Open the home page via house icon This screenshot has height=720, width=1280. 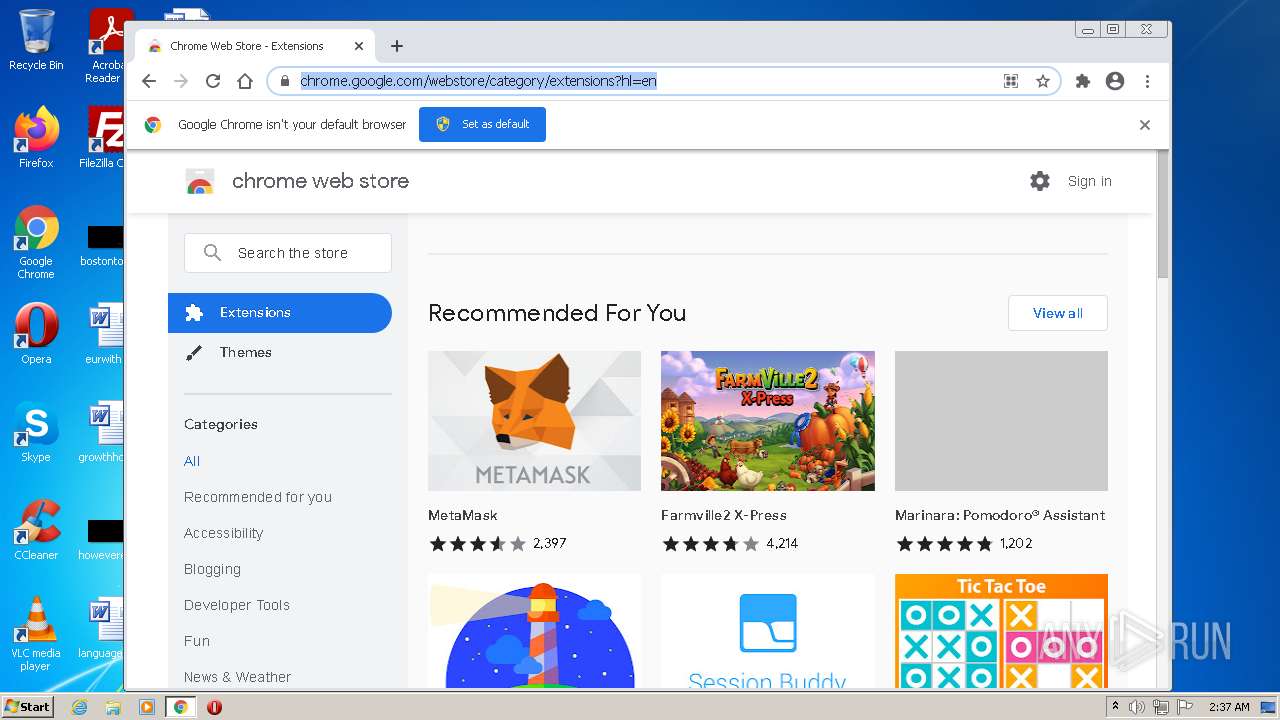click(245, 81)
